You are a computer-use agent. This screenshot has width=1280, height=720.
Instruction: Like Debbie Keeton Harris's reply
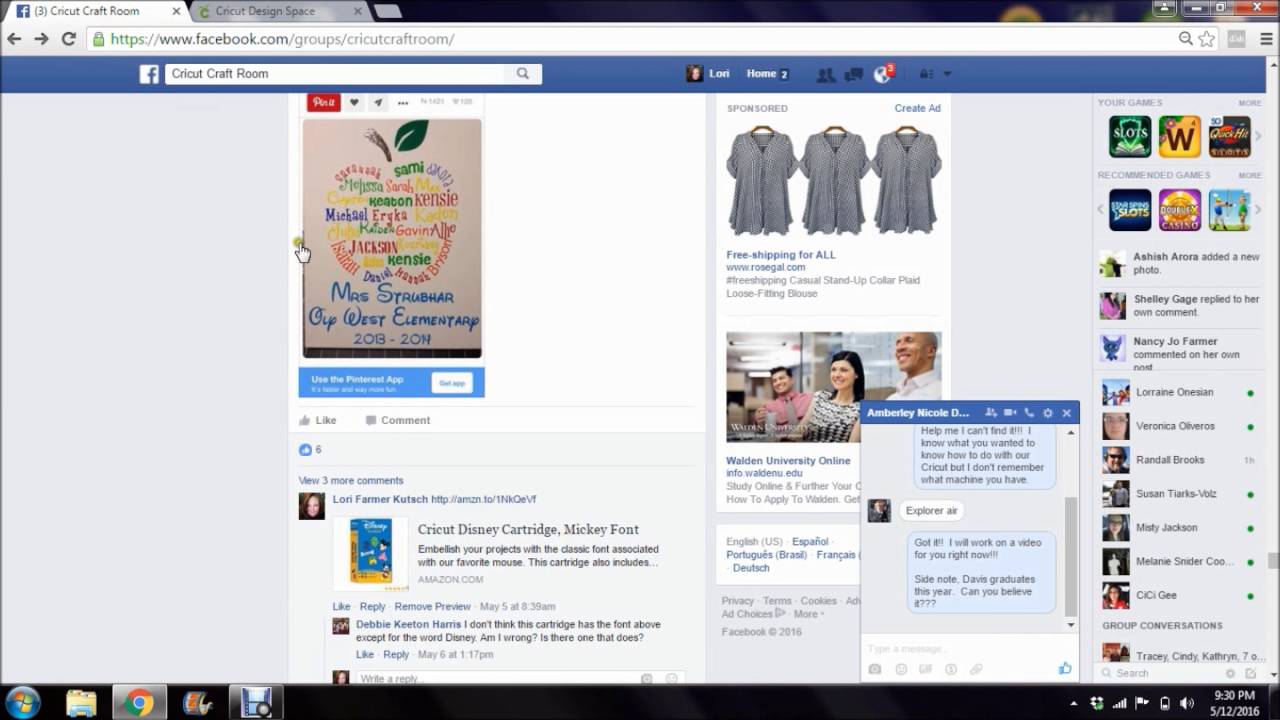pos(365,655)
